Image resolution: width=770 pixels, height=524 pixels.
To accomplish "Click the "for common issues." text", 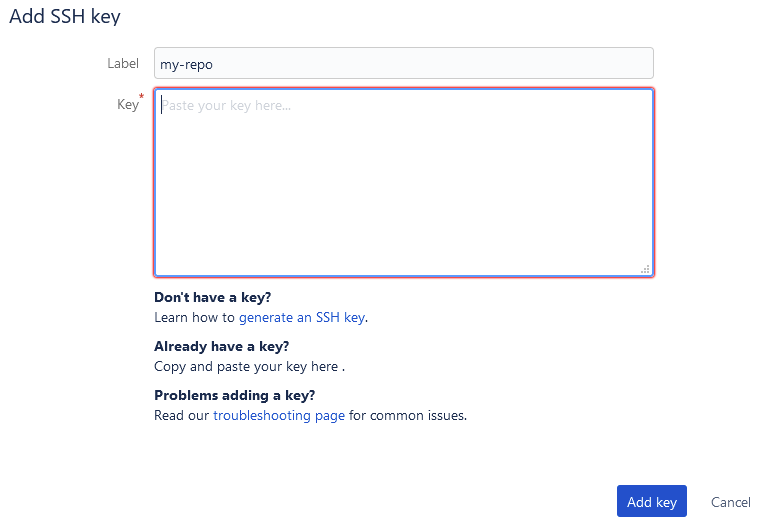I will tap(408, 415).
